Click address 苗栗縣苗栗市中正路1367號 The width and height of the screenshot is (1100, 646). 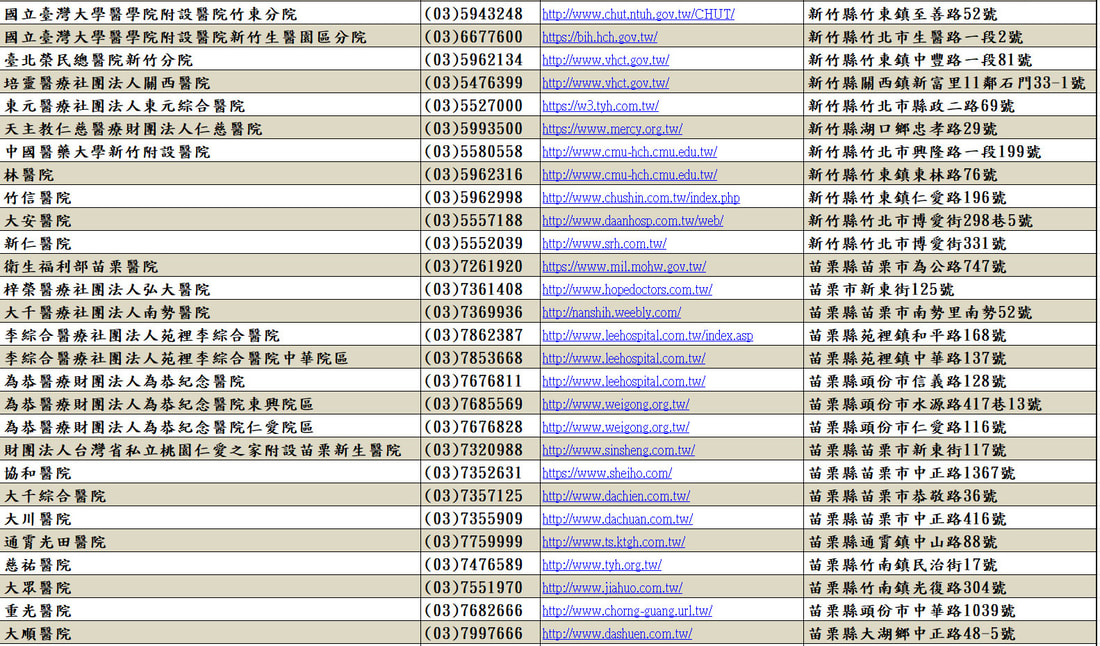coord(912,473)
